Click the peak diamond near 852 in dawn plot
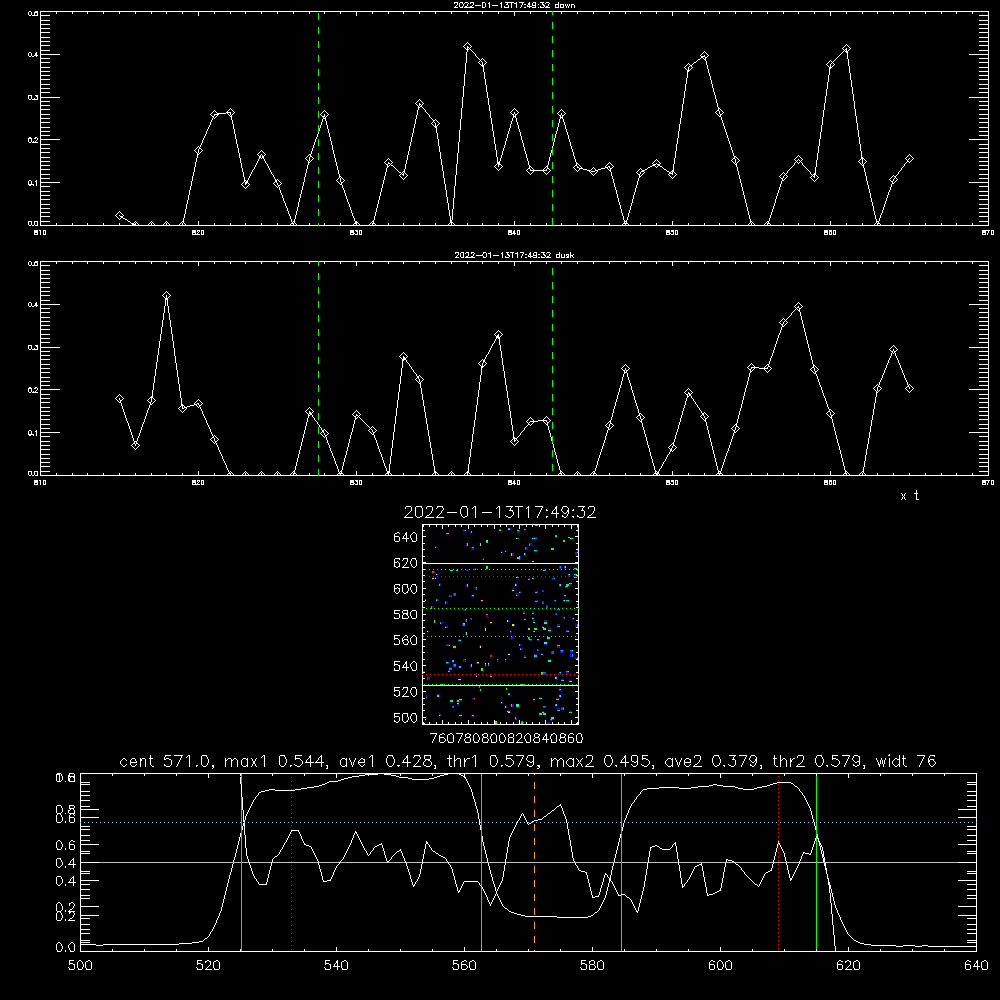 (x=704, y=56)
